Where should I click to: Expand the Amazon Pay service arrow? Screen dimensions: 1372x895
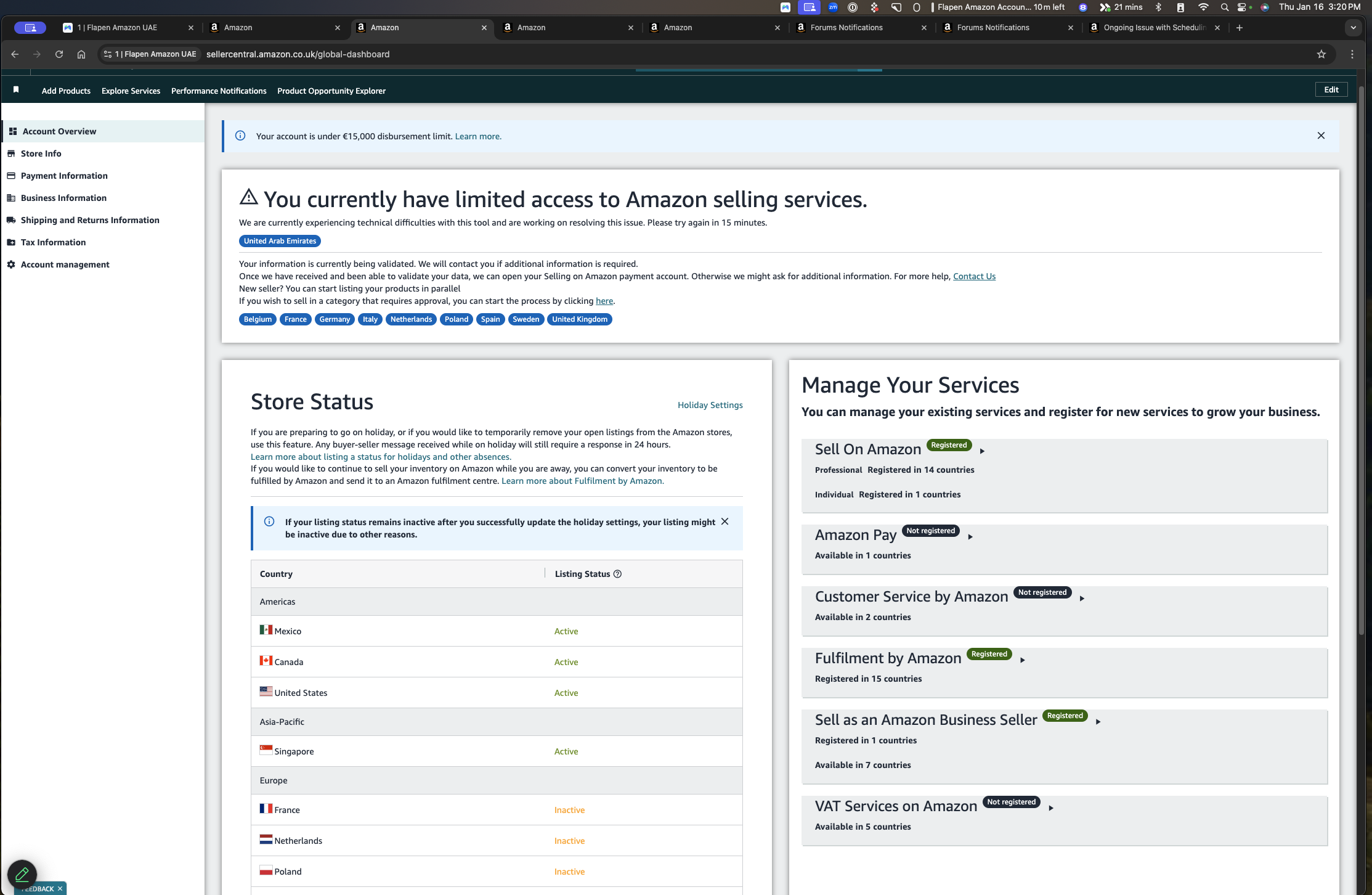coord(970,537)
